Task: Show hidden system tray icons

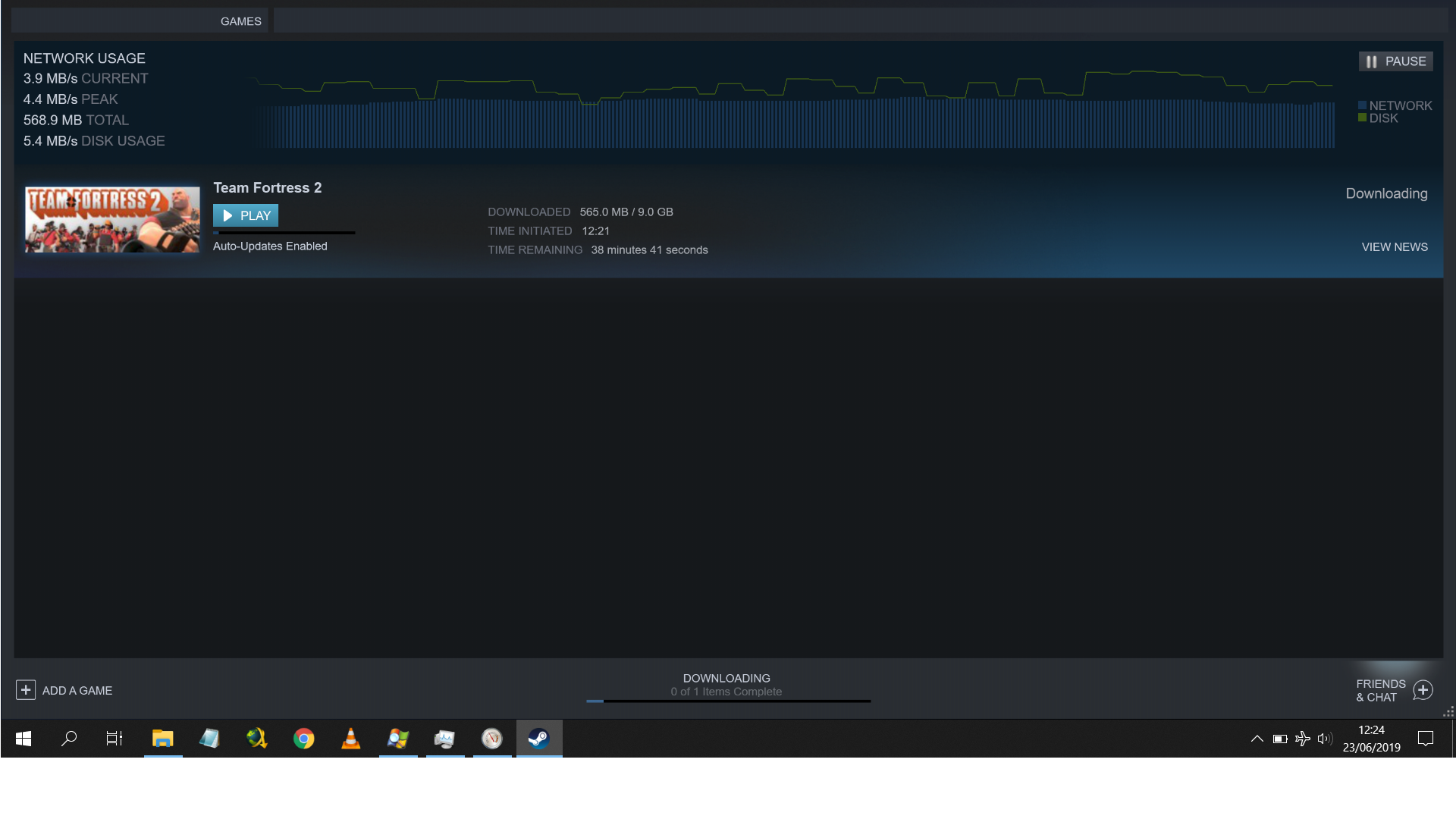Action: [1257, 739]
